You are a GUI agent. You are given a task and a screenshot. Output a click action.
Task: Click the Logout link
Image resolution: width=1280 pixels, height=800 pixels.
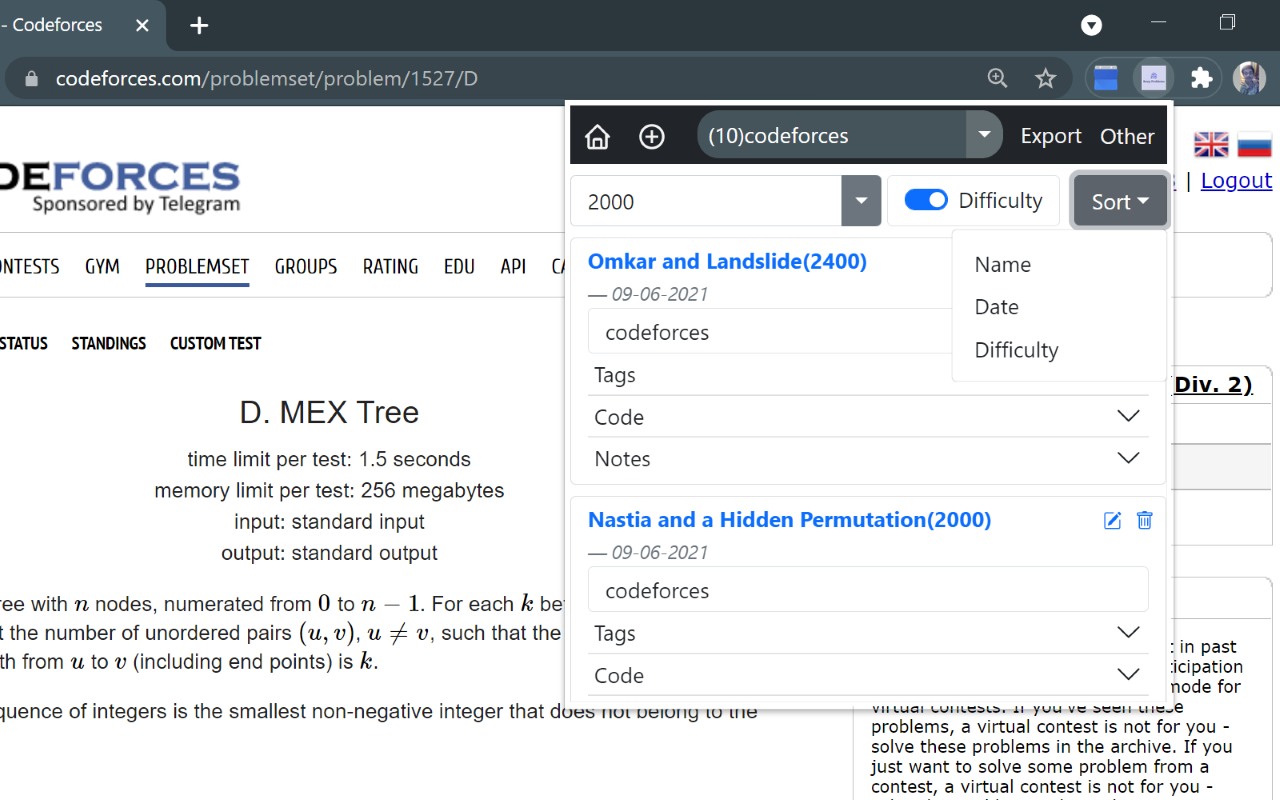pos(1236,181)
